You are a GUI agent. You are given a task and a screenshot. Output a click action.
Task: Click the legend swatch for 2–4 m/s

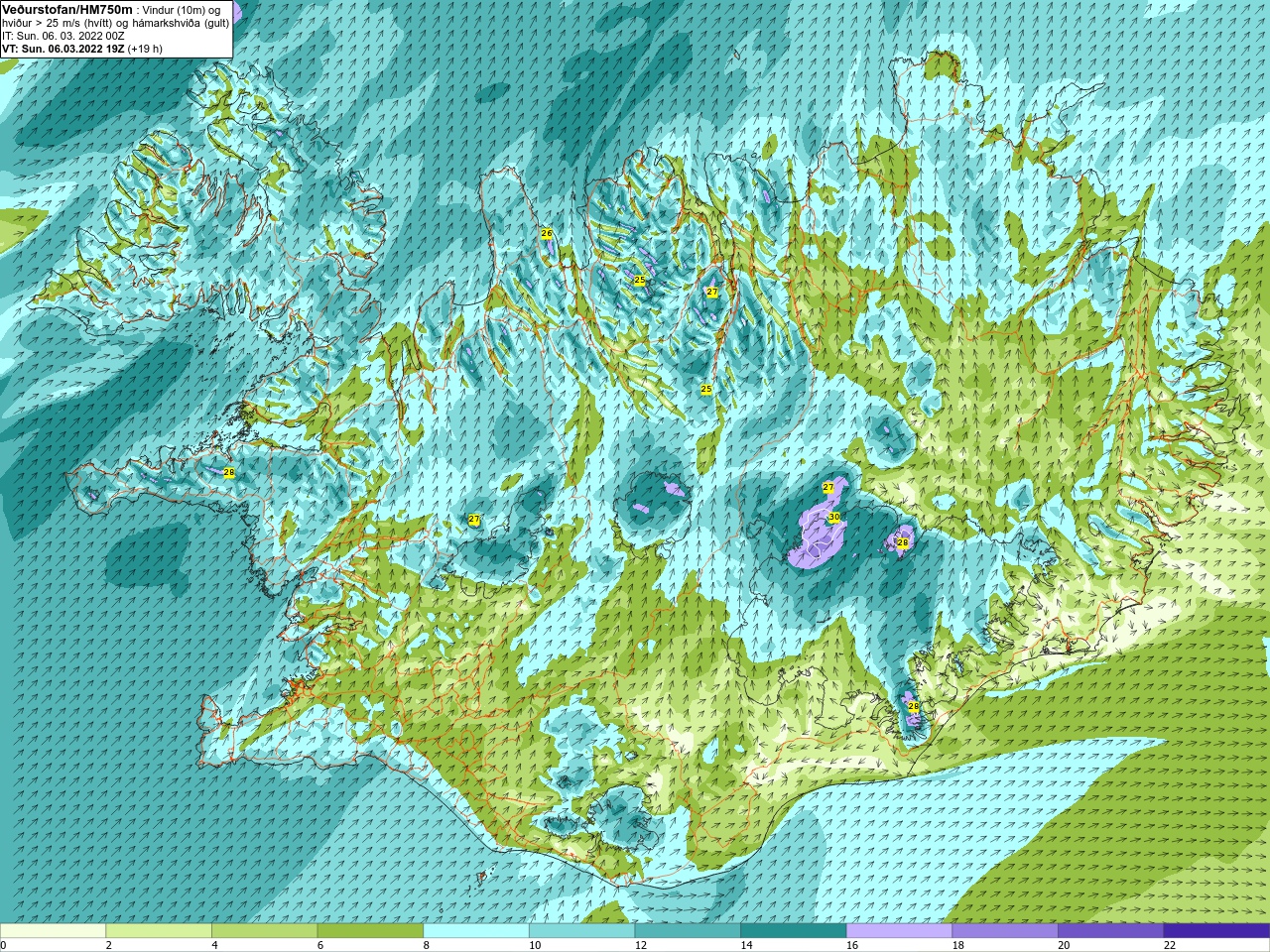tap(159, 931)
